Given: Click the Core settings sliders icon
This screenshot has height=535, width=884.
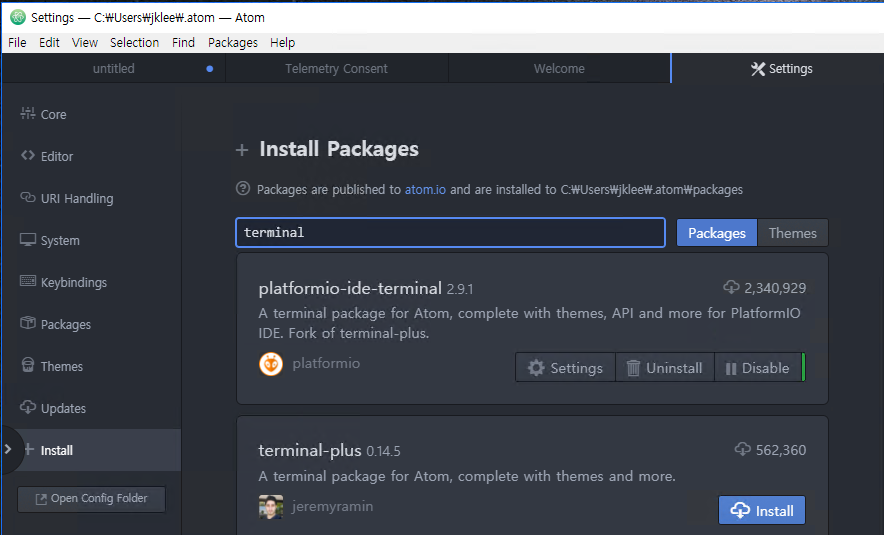Looking at the screenshot, I should click(x=28, y=114).
